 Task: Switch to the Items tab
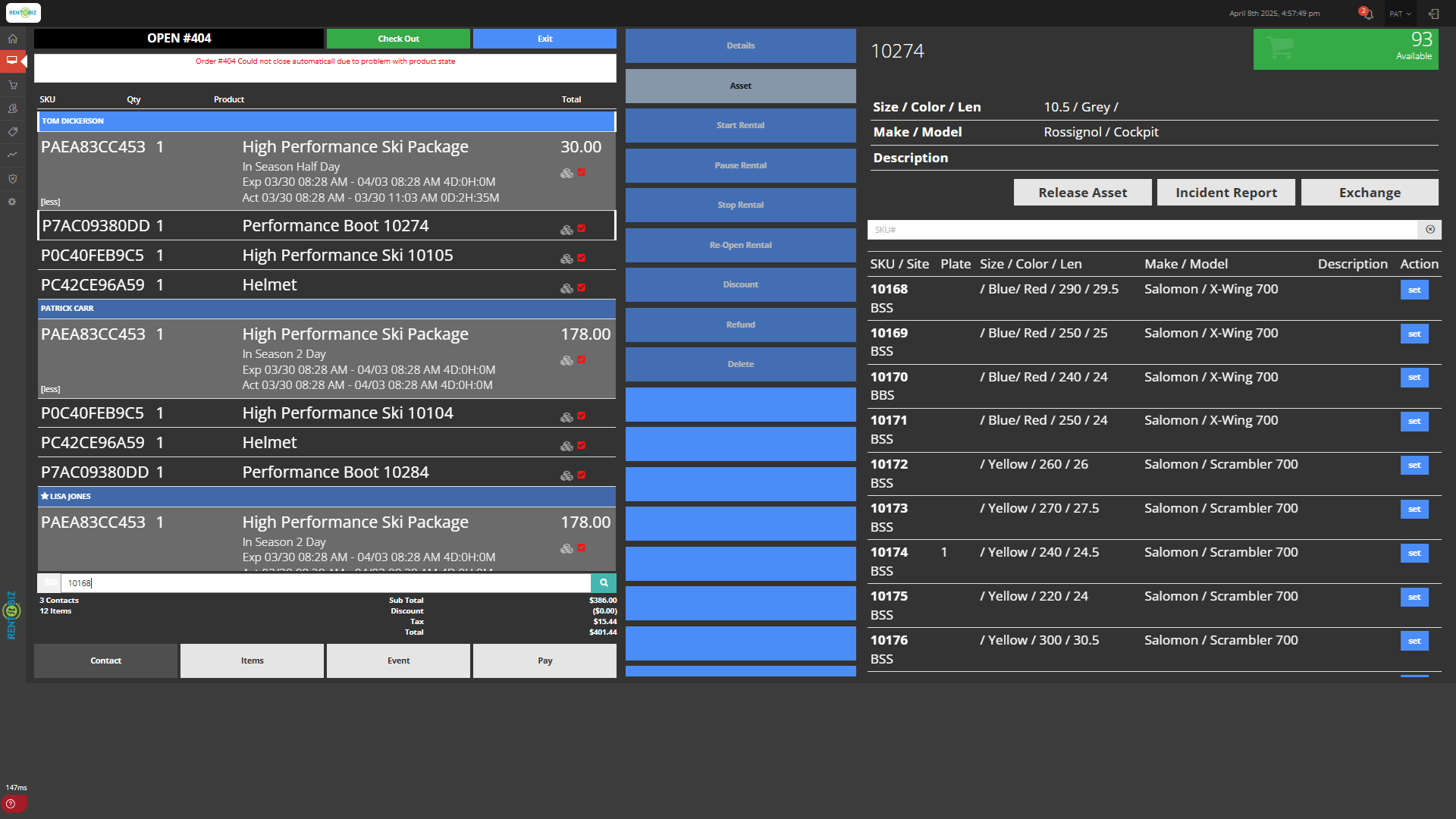pos(252,661)
